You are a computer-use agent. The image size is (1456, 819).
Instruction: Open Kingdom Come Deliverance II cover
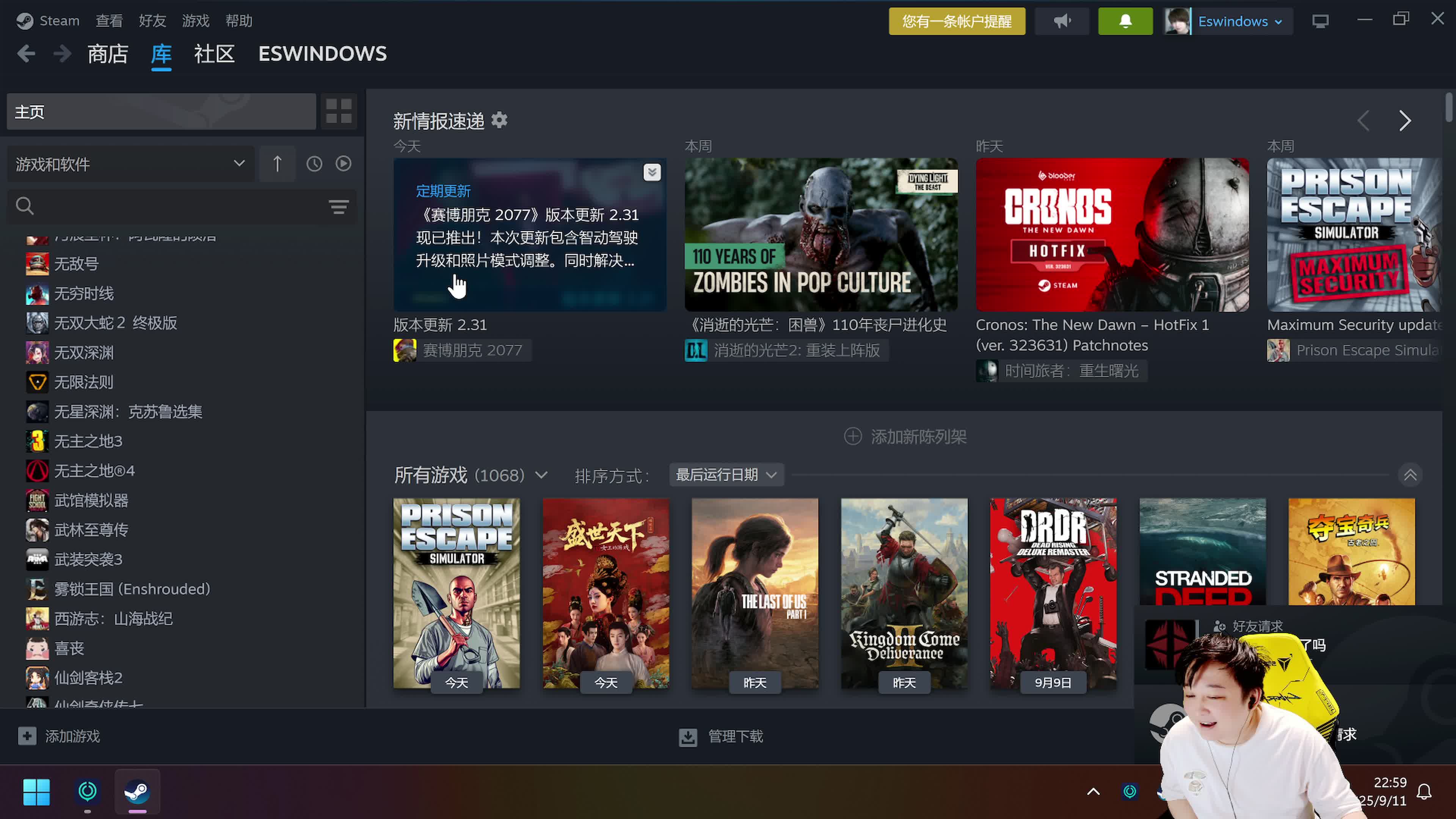(x=904, y=593)
